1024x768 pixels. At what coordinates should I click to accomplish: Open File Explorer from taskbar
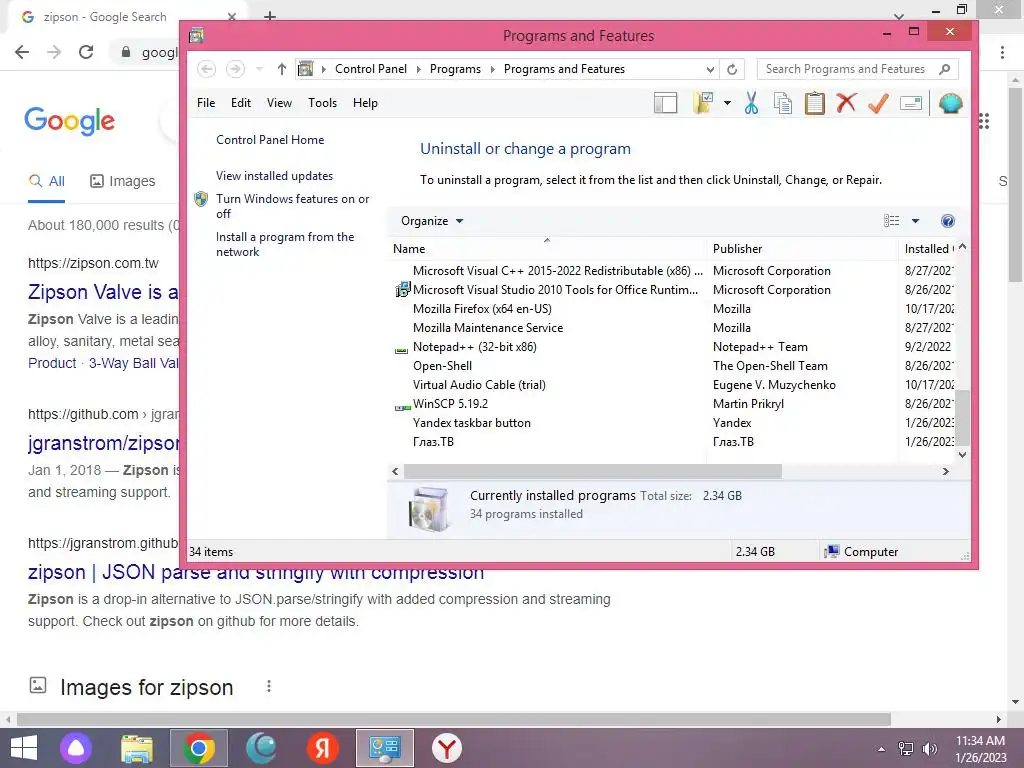click(x=137, y=748)
